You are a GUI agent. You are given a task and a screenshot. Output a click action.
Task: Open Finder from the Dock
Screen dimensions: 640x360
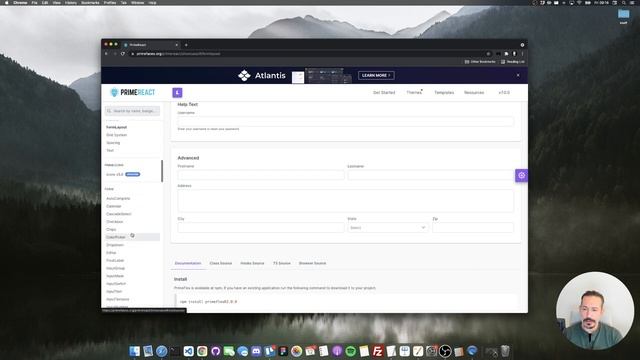click(x=134, y=351)
